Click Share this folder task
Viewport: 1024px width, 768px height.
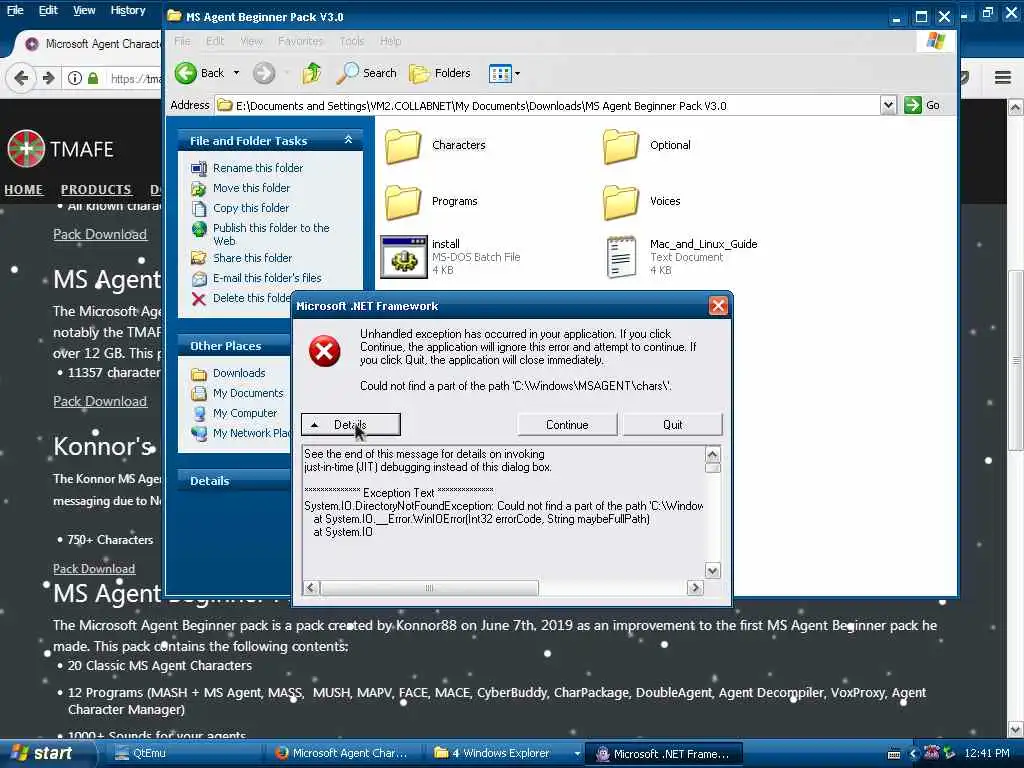click(252, 258)
